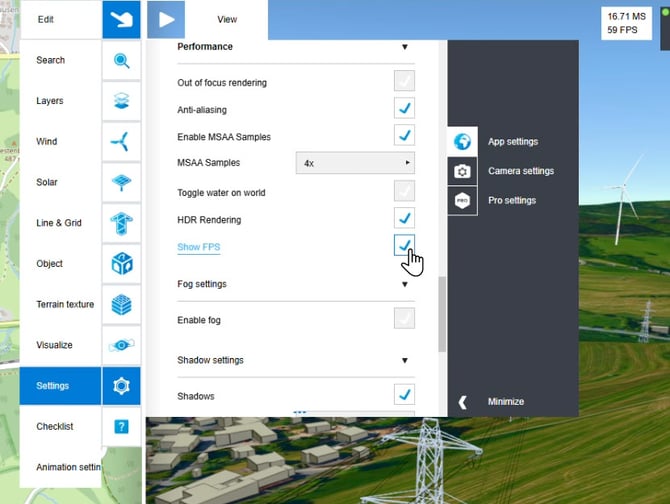The image size is (670, 504).
Task: Open the Line & Grid menu item
Action: [59, 223]
